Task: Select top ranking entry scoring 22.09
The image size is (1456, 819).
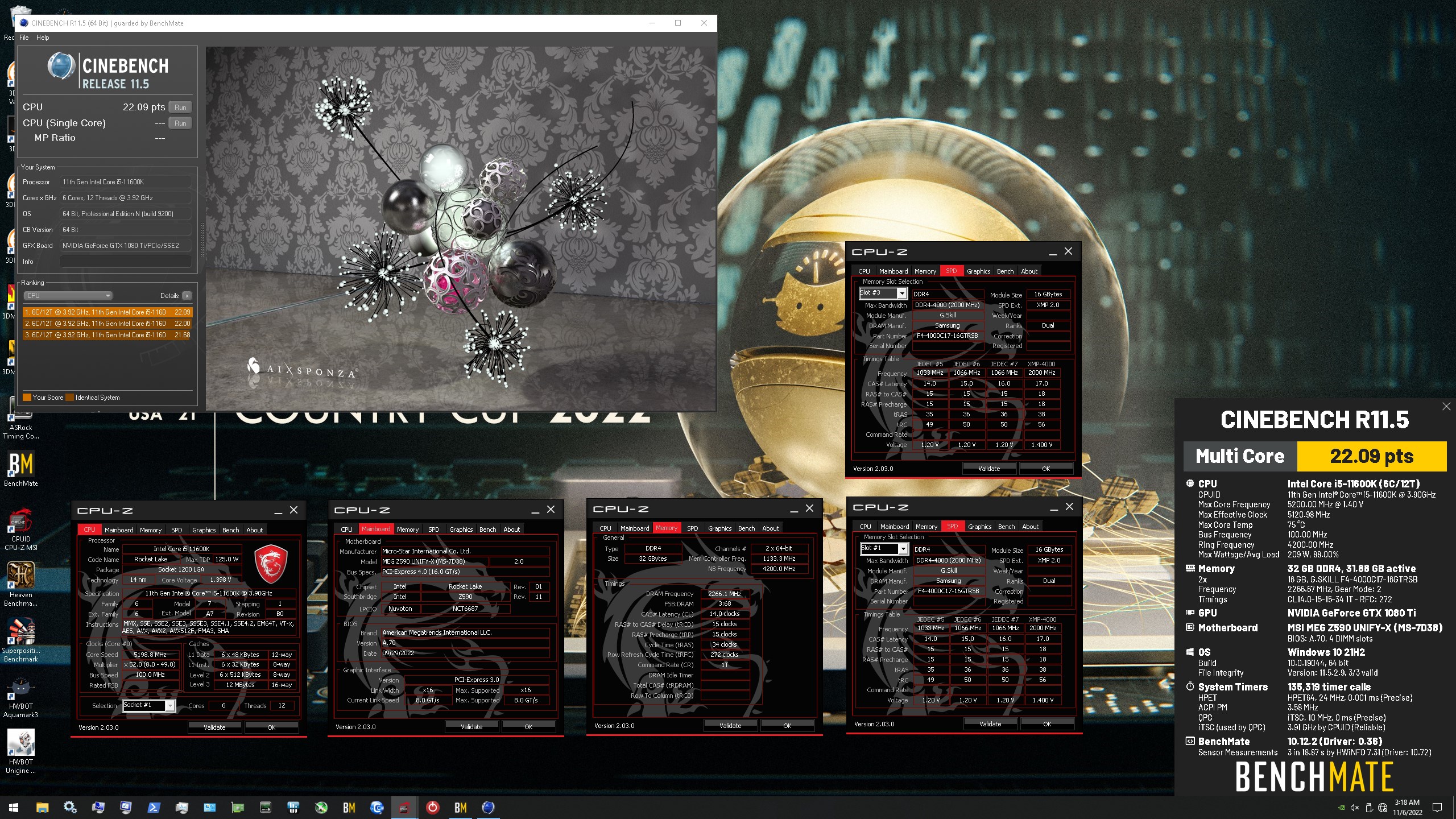Action: [107, 312]
